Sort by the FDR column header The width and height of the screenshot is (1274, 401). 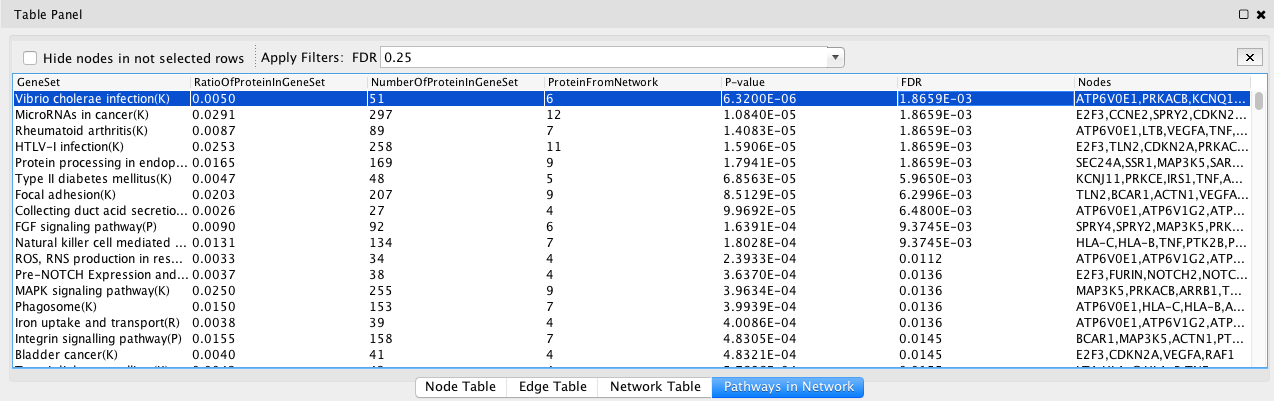(985, 82)
